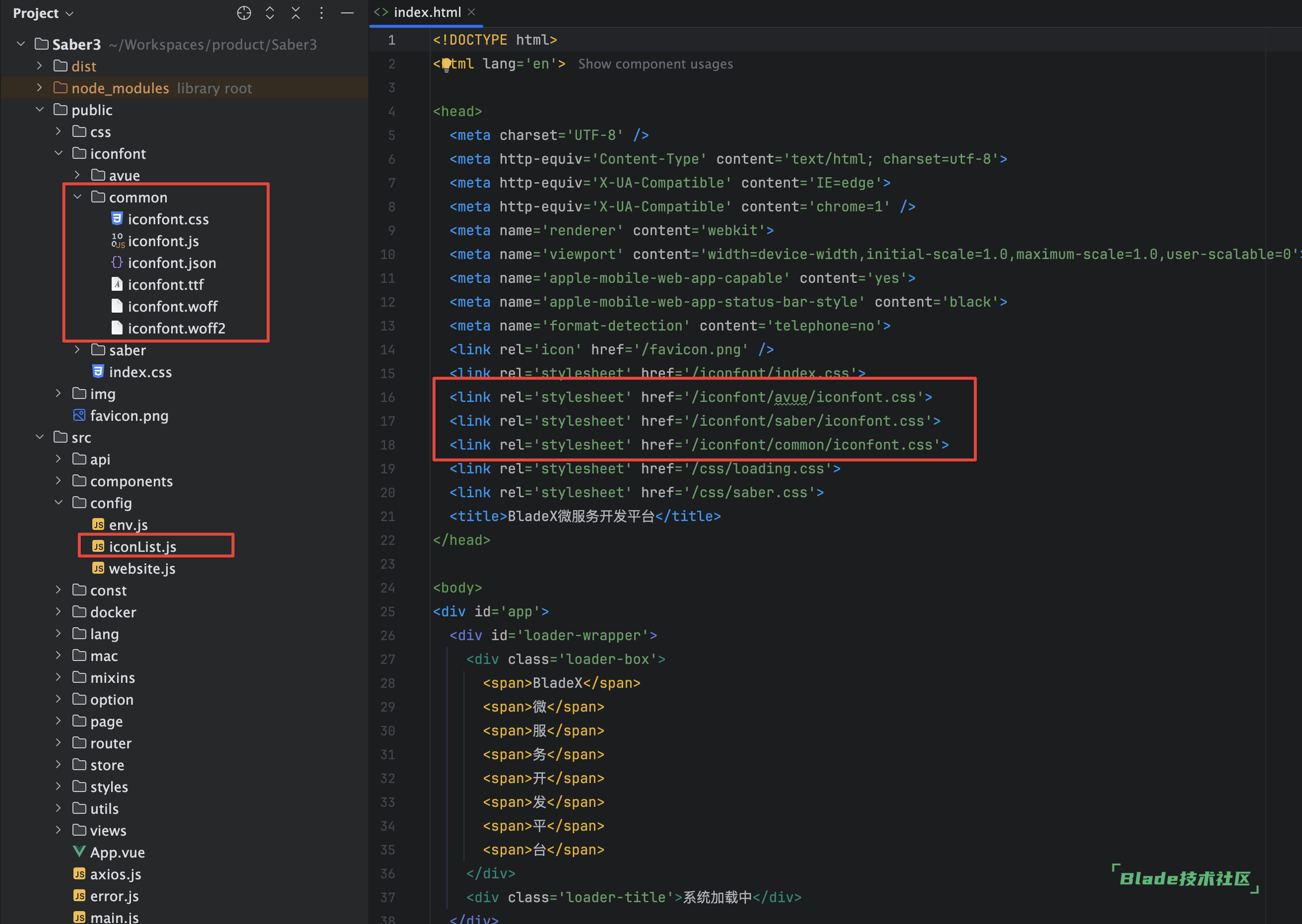Expand the dist folder
The width and height of the screenshot is (1302, 924).
[x=40, y=66]
